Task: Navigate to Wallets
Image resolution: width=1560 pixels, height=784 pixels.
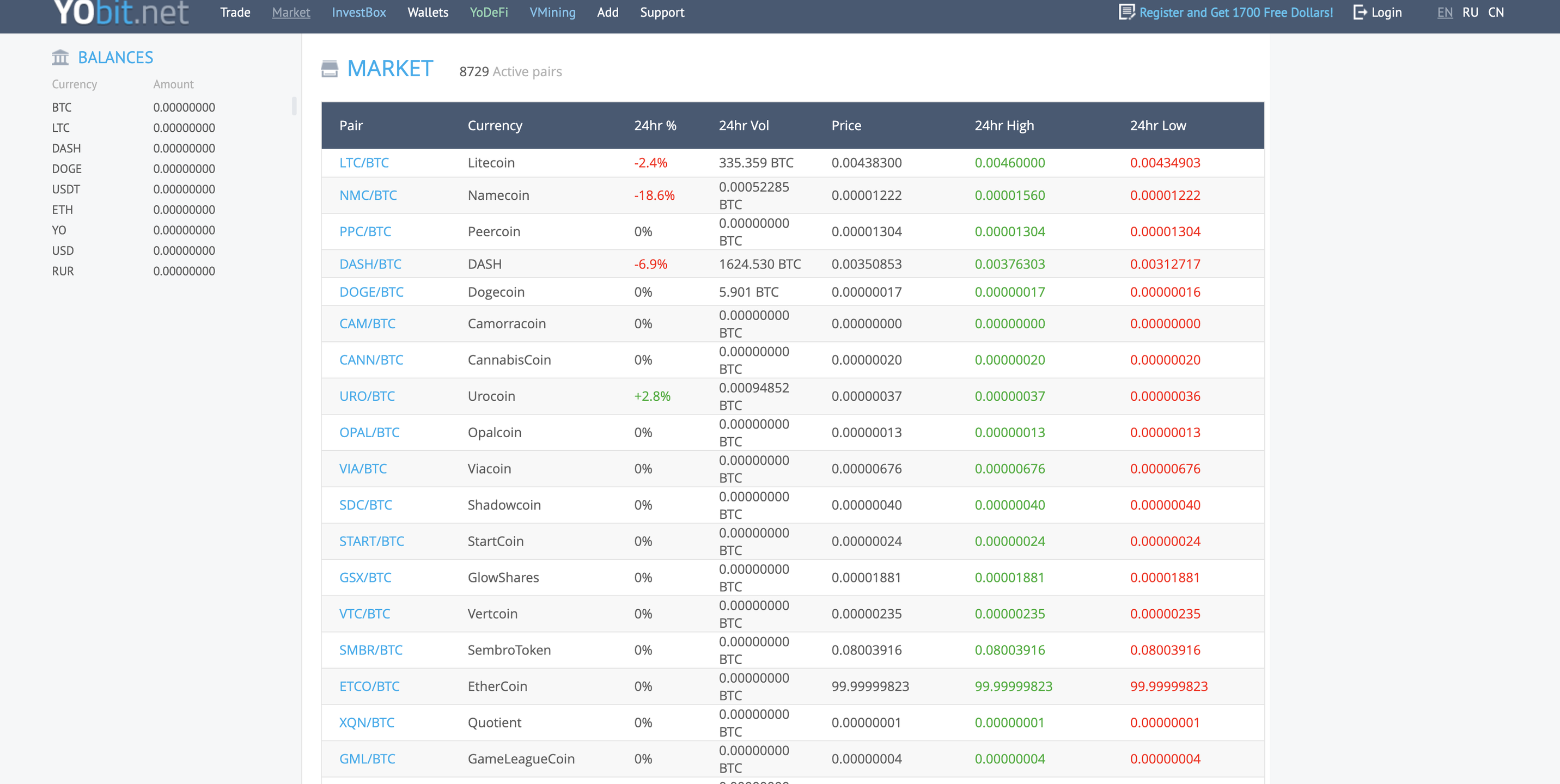Action: click(428, 12)
